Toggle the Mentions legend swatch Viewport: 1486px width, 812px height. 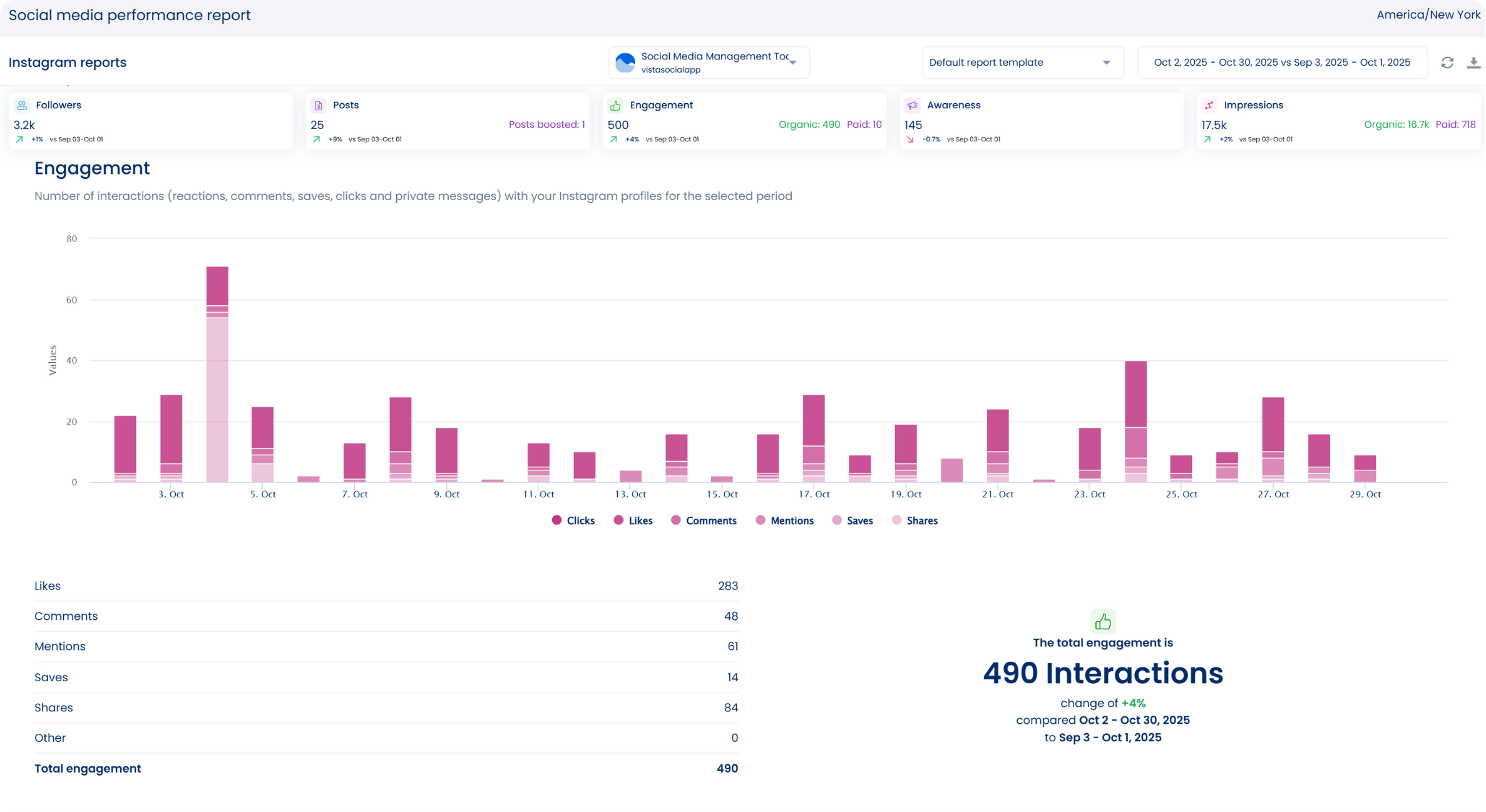761,520
